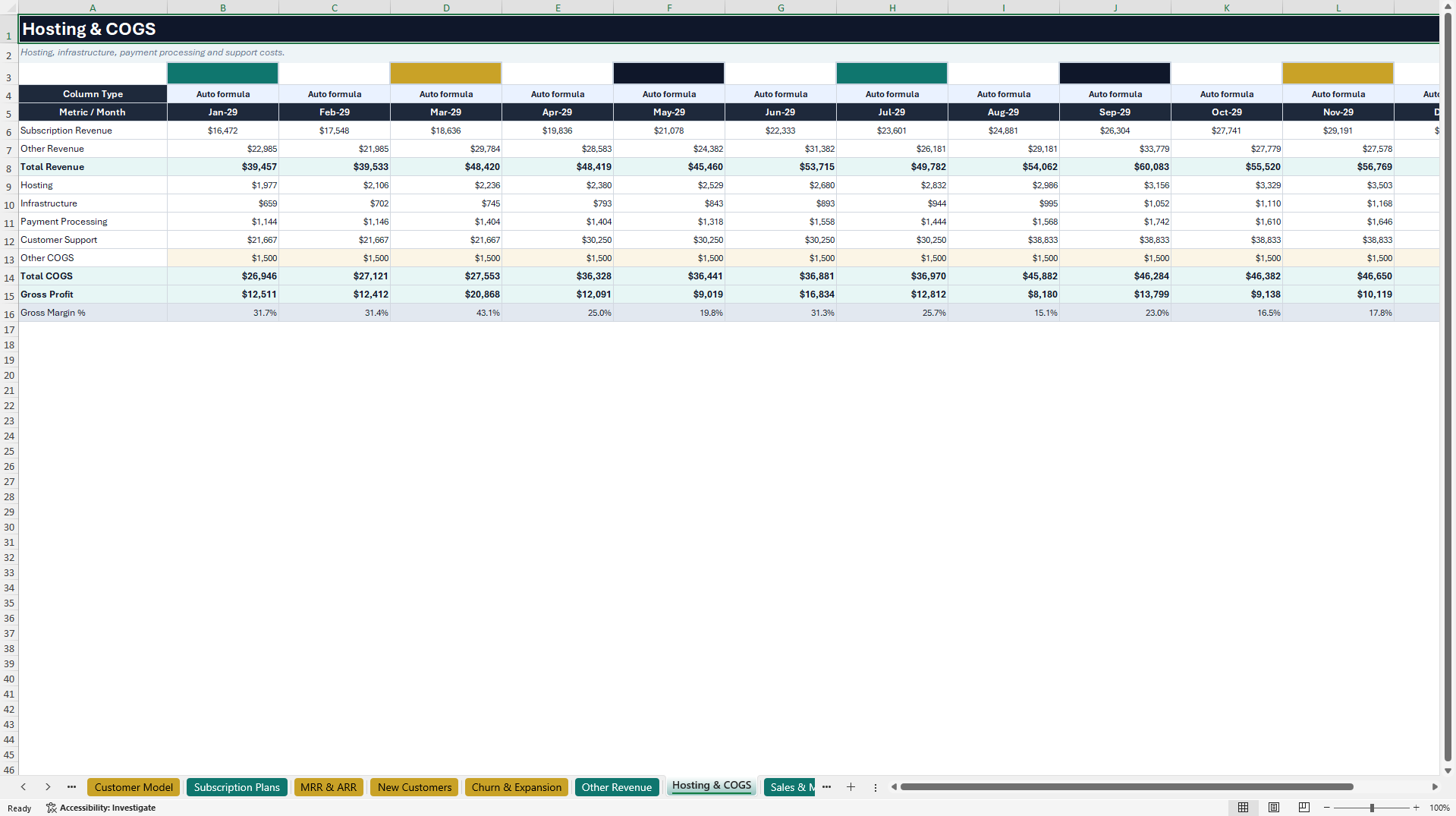Viewport: 1456px width, 816px height.
Task: Open the Sales & M sheet tab
Action: 789,787
